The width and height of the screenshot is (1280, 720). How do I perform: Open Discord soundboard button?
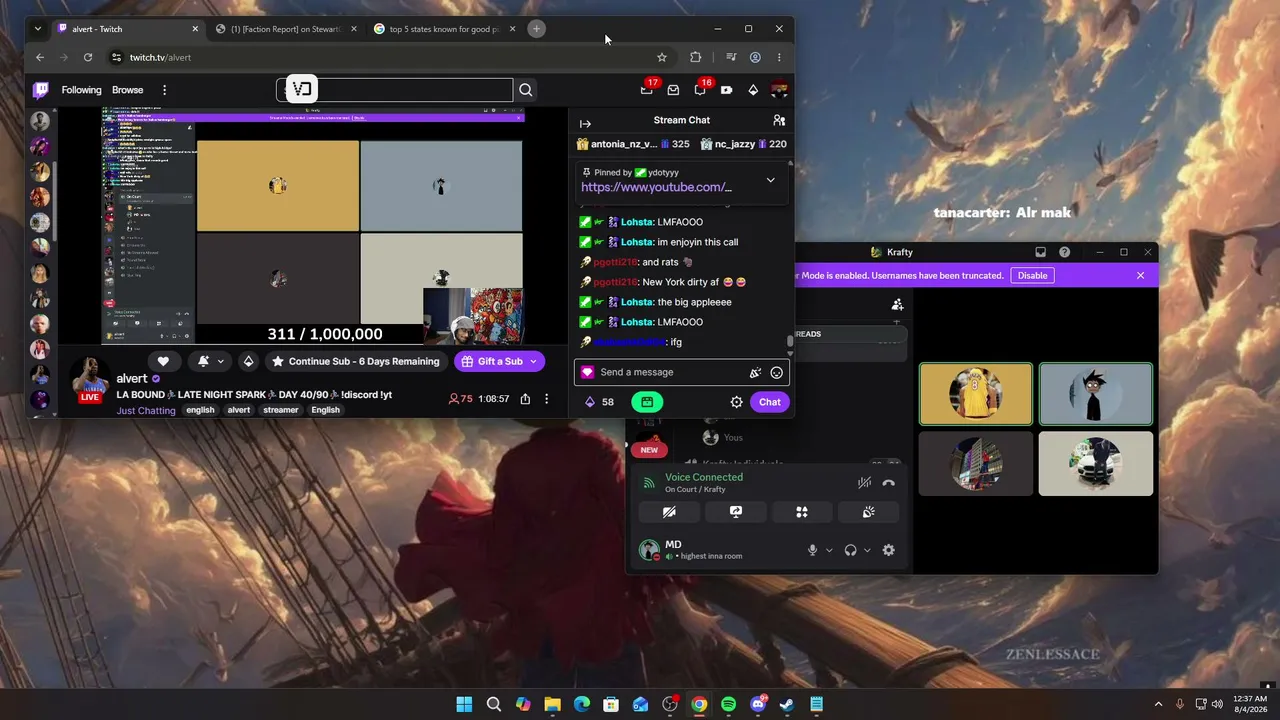868,512
